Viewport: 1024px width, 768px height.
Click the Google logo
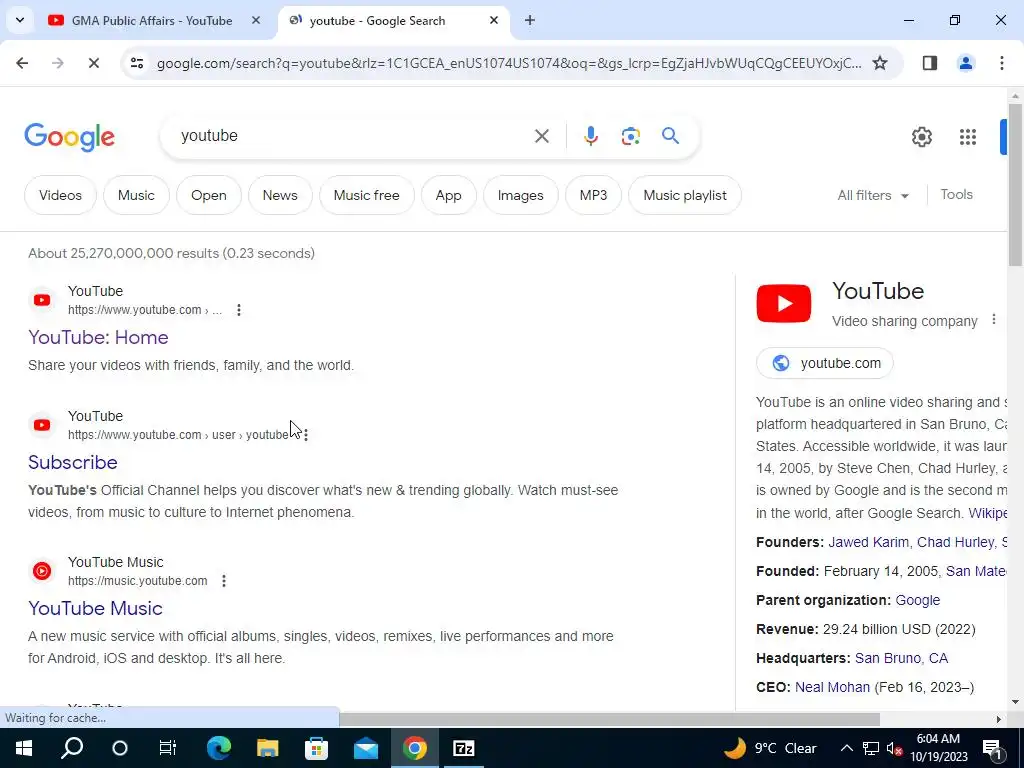coord(69,137)
